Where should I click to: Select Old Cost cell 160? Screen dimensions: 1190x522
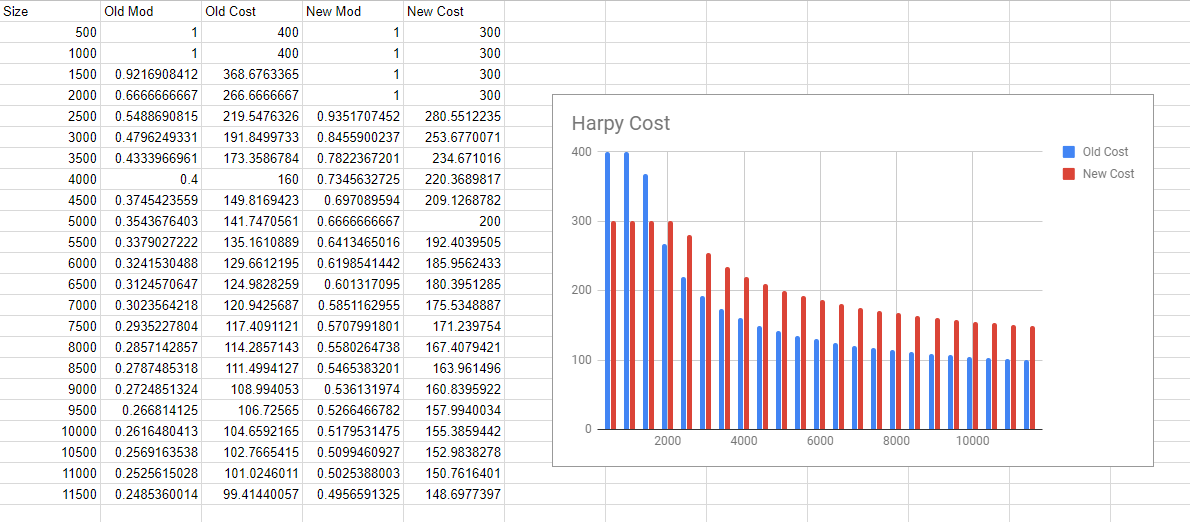(252, 180)
